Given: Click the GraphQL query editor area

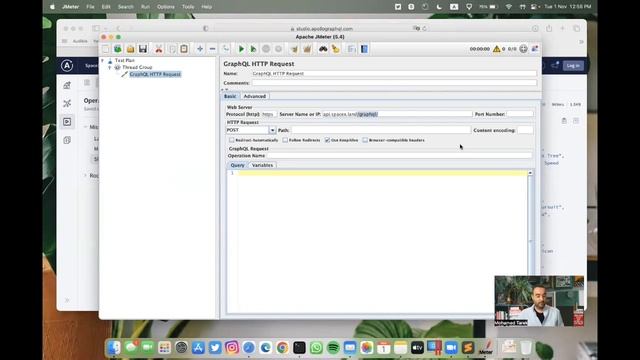Looking at the screenshot, I should point(377,241).
